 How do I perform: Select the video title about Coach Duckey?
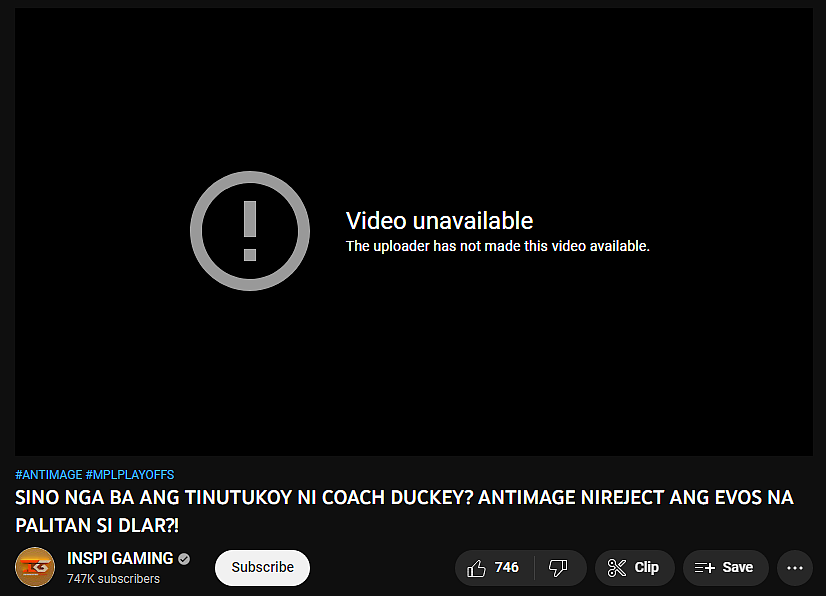pyautogui.click(x=404, y=511)
